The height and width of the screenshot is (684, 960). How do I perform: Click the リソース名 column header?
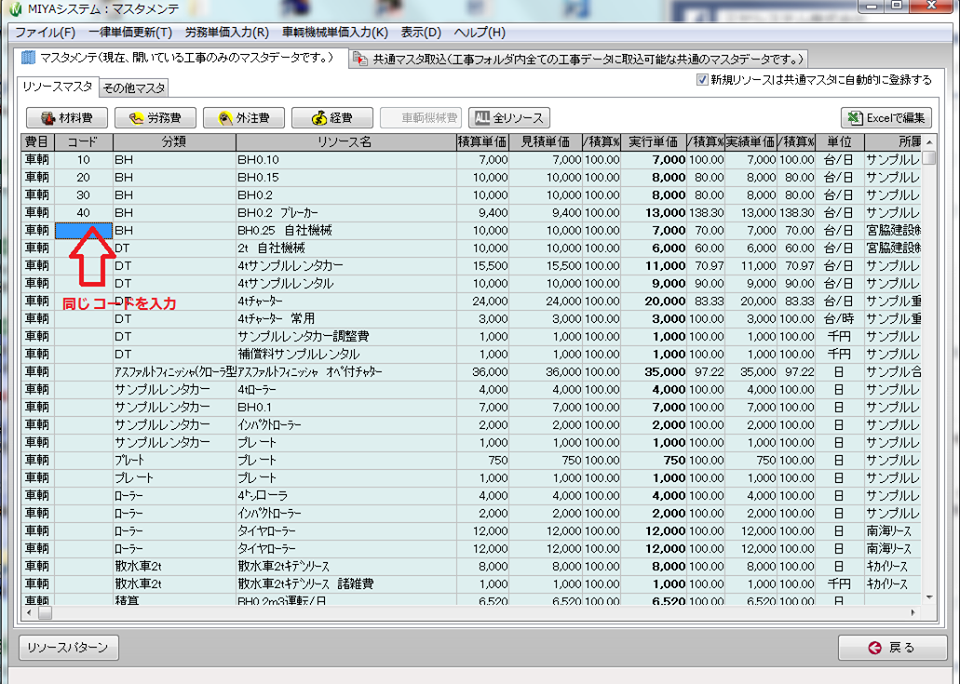pyautogui.click(x=346, y=142)
